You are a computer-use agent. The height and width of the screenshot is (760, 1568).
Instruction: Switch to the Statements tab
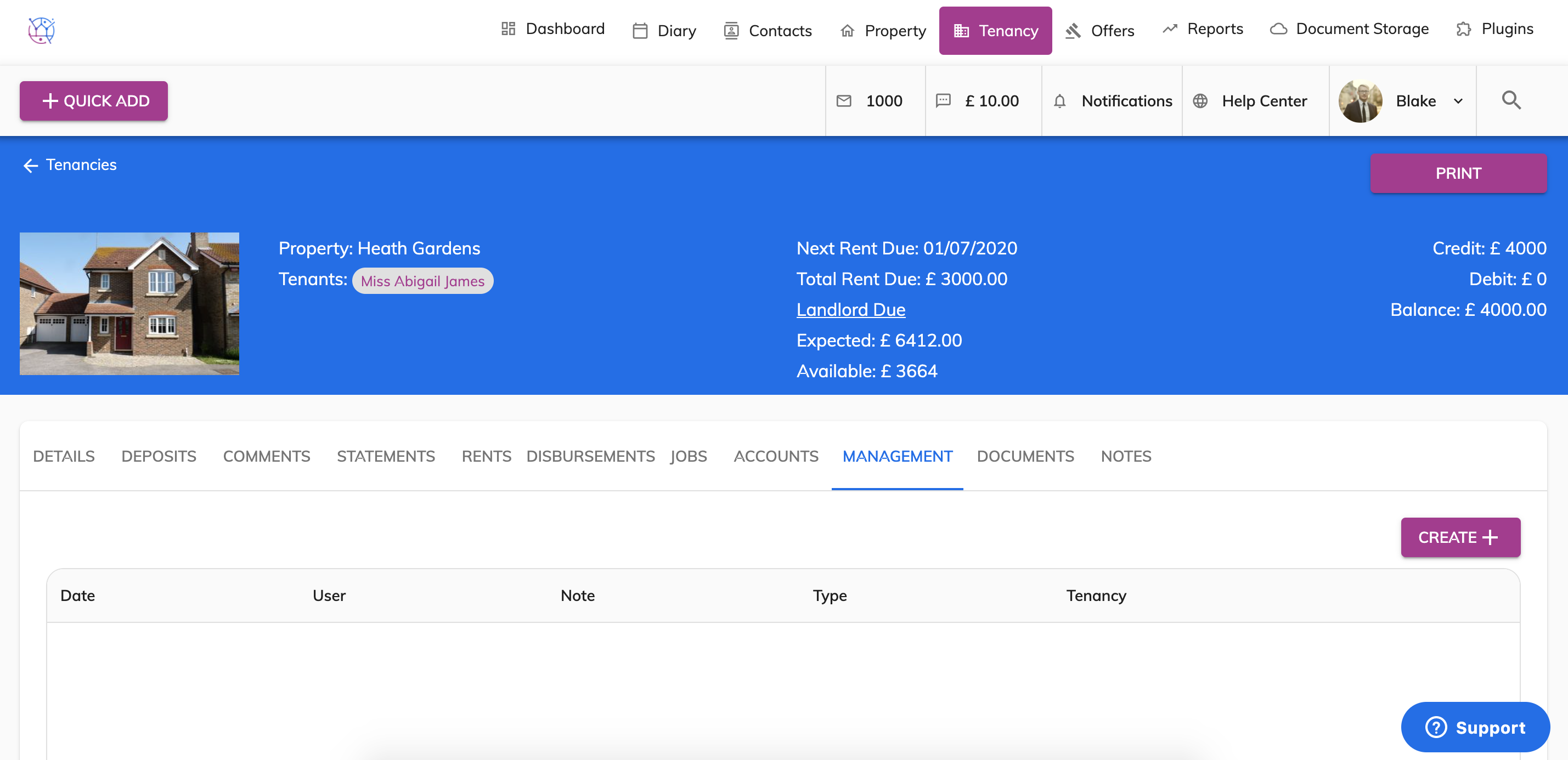(x=385, y=456)
